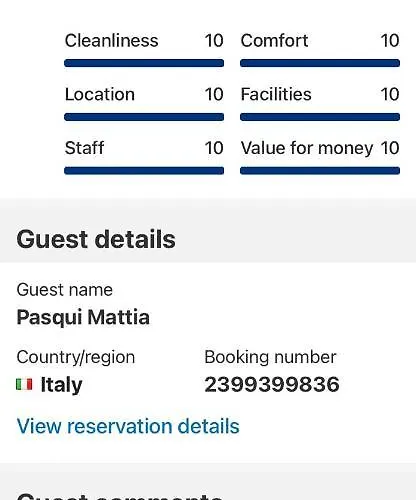Click the Cleanliness label

tap(112, 41)
